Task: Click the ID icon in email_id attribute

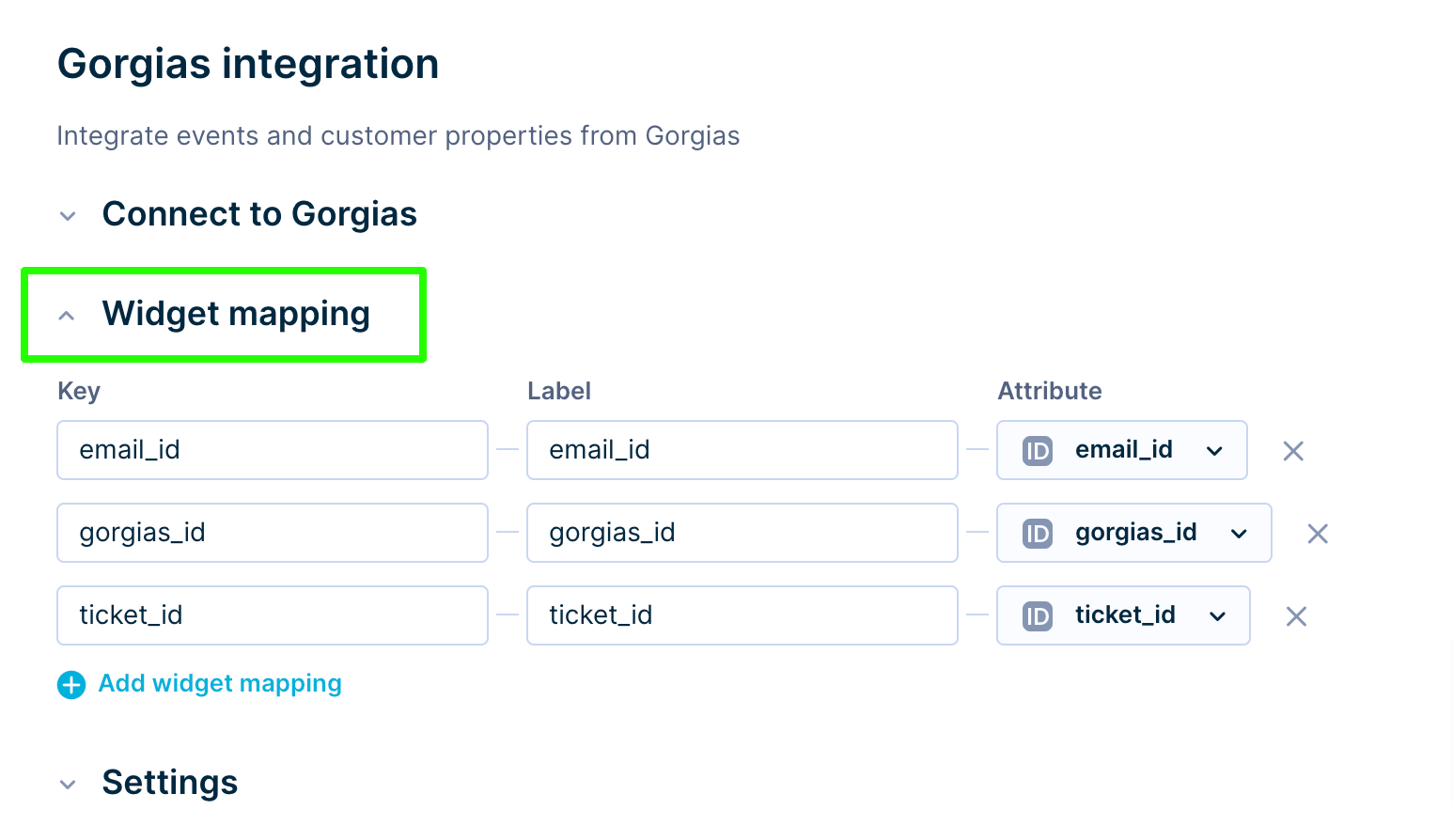Action: (1037, 451)
